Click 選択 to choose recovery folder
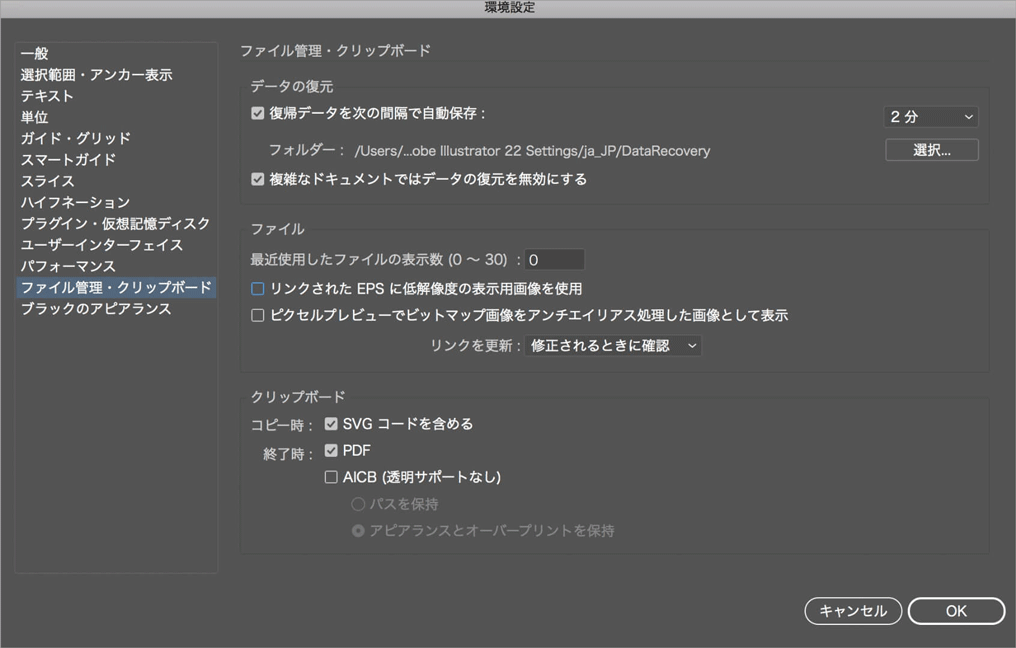The width and height of the screenshot is (1016, 648). pyautogui.click(x=931, y=148)
